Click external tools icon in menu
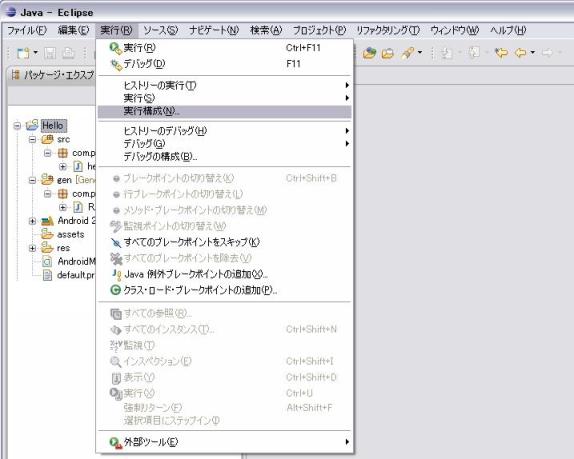The height and width of the screenshot is (459, 574). click(116, 443)
